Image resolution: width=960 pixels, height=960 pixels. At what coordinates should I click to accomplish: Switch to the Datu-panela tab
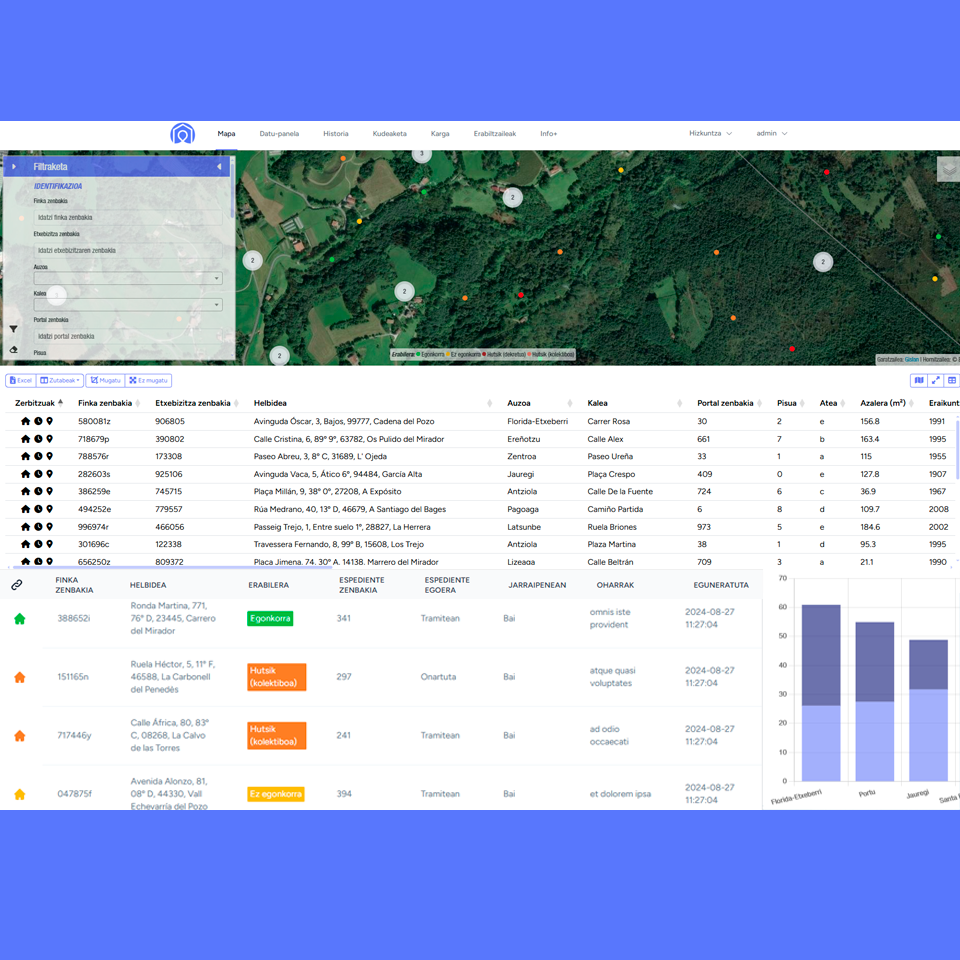pyautogui.click(x=279, y=133)
